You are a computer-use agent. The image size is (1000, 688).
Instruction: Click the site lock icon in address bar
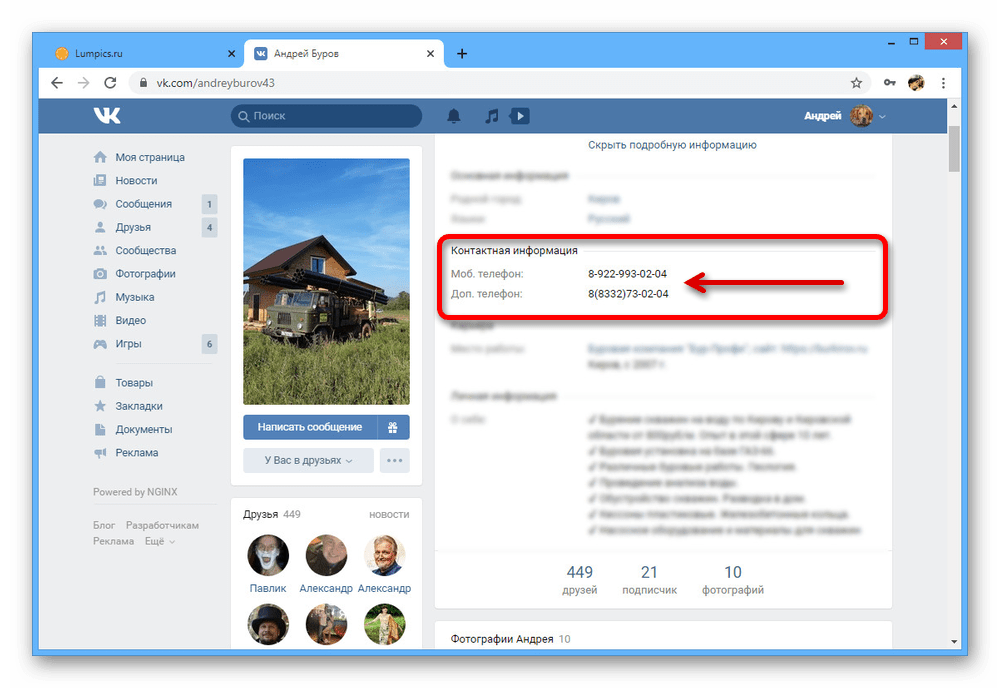143,83
